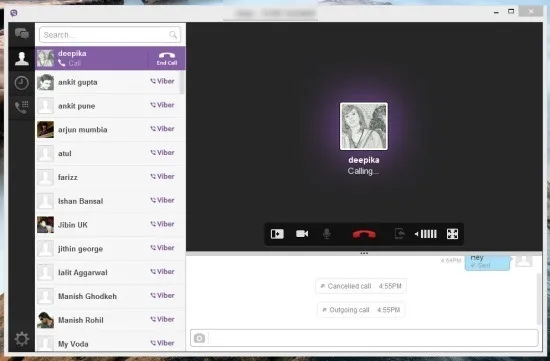The height and width of the screenshot is (361, 550).
Task: Select contact ankit pune
Action: [x=110, y=106]
